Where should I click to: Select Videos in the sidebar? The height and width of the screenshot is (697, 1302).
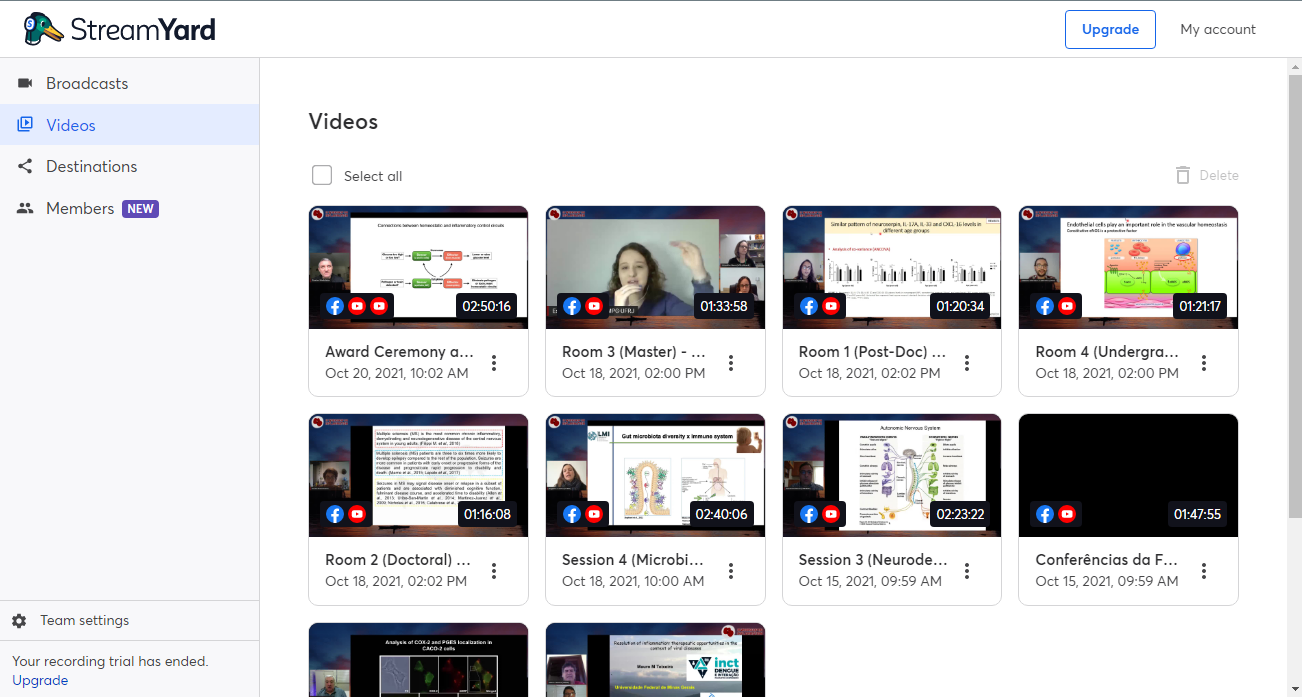129,125
